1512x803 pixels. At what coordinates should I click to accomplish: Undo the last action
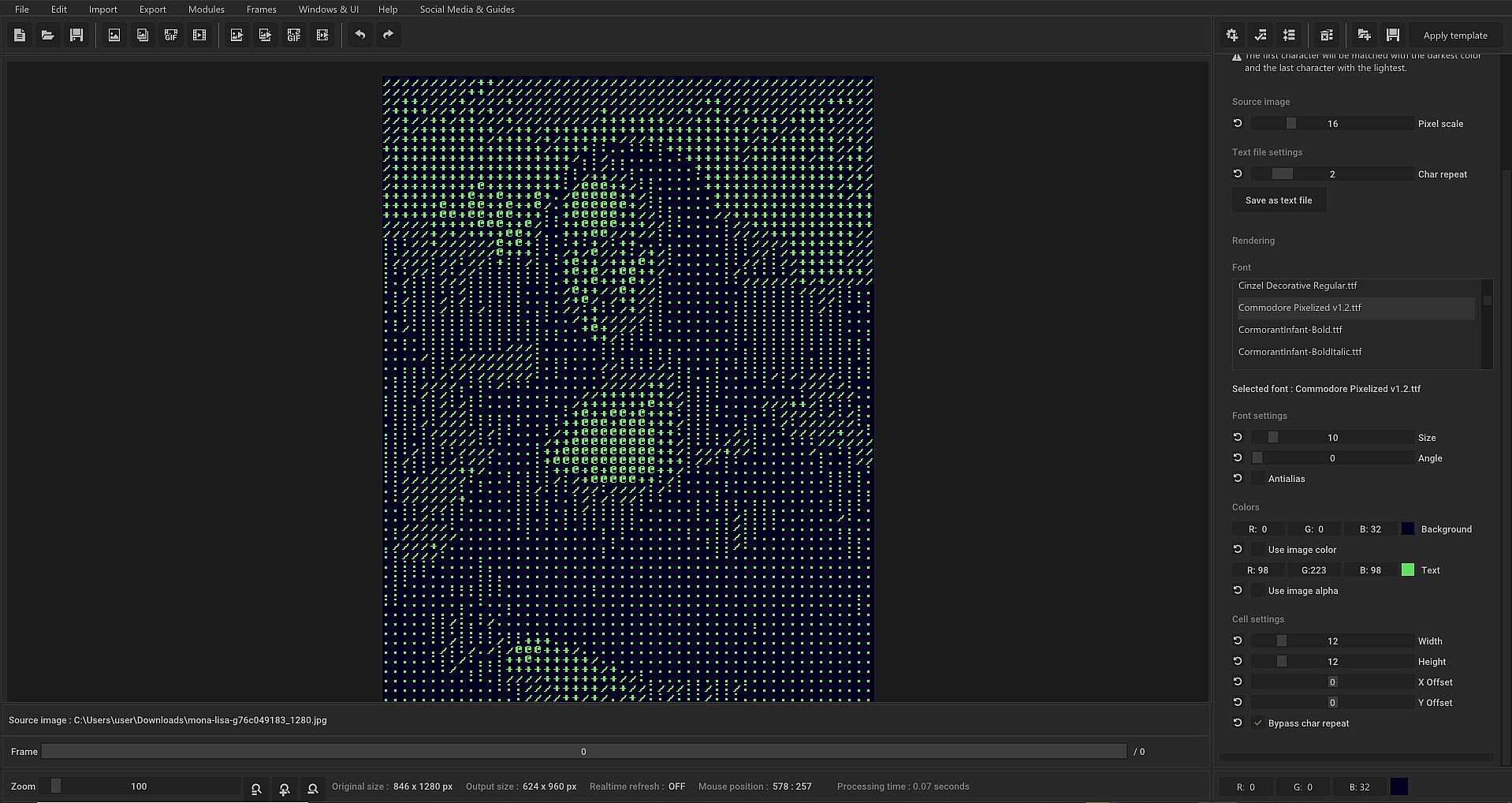coord(360,35)
